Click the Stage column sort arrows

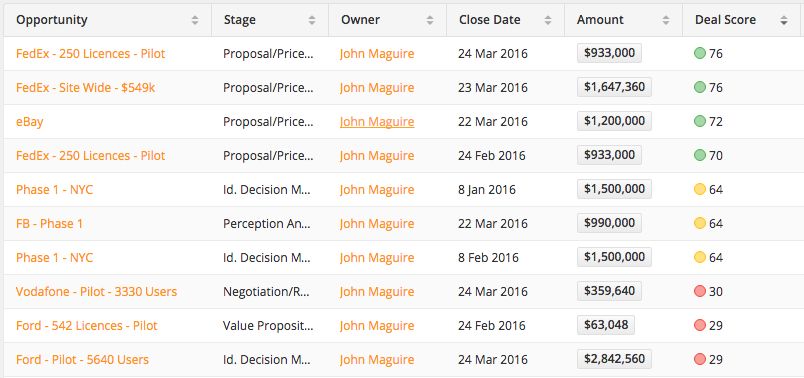[312, 21]
